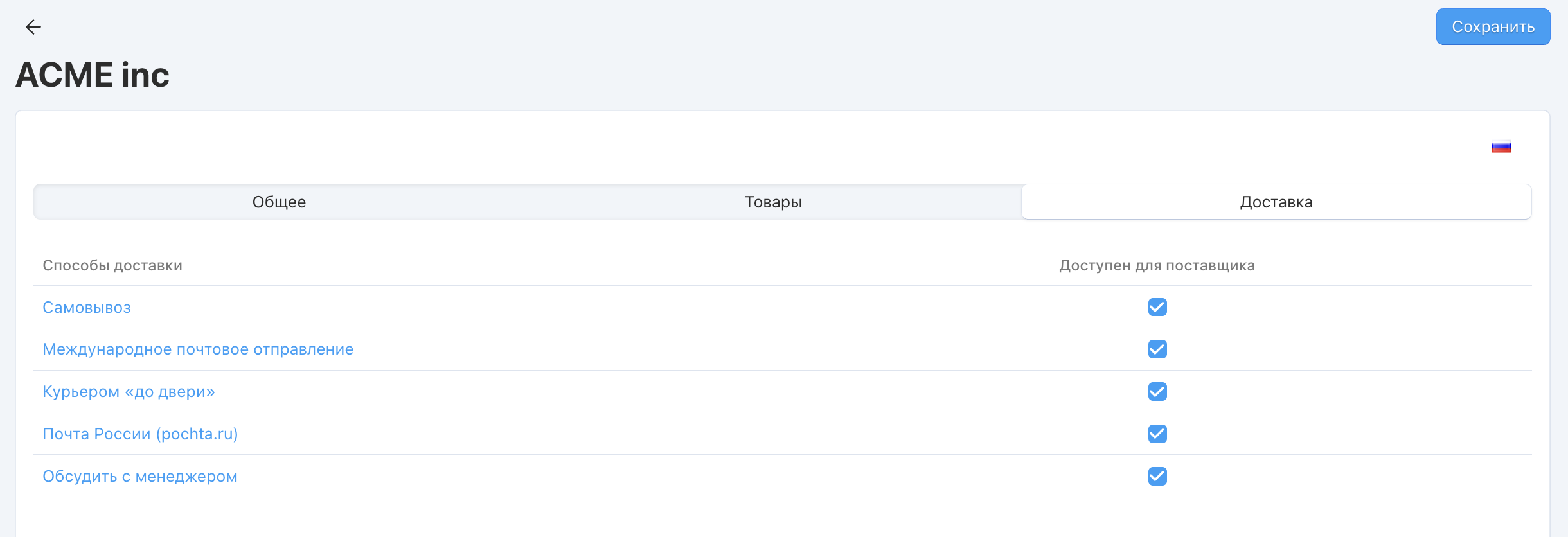Toggle Международное почтовое отправление checkbox
Image resolution: width=1568 pixels, height=537 pixels.
coord(1157,349)
